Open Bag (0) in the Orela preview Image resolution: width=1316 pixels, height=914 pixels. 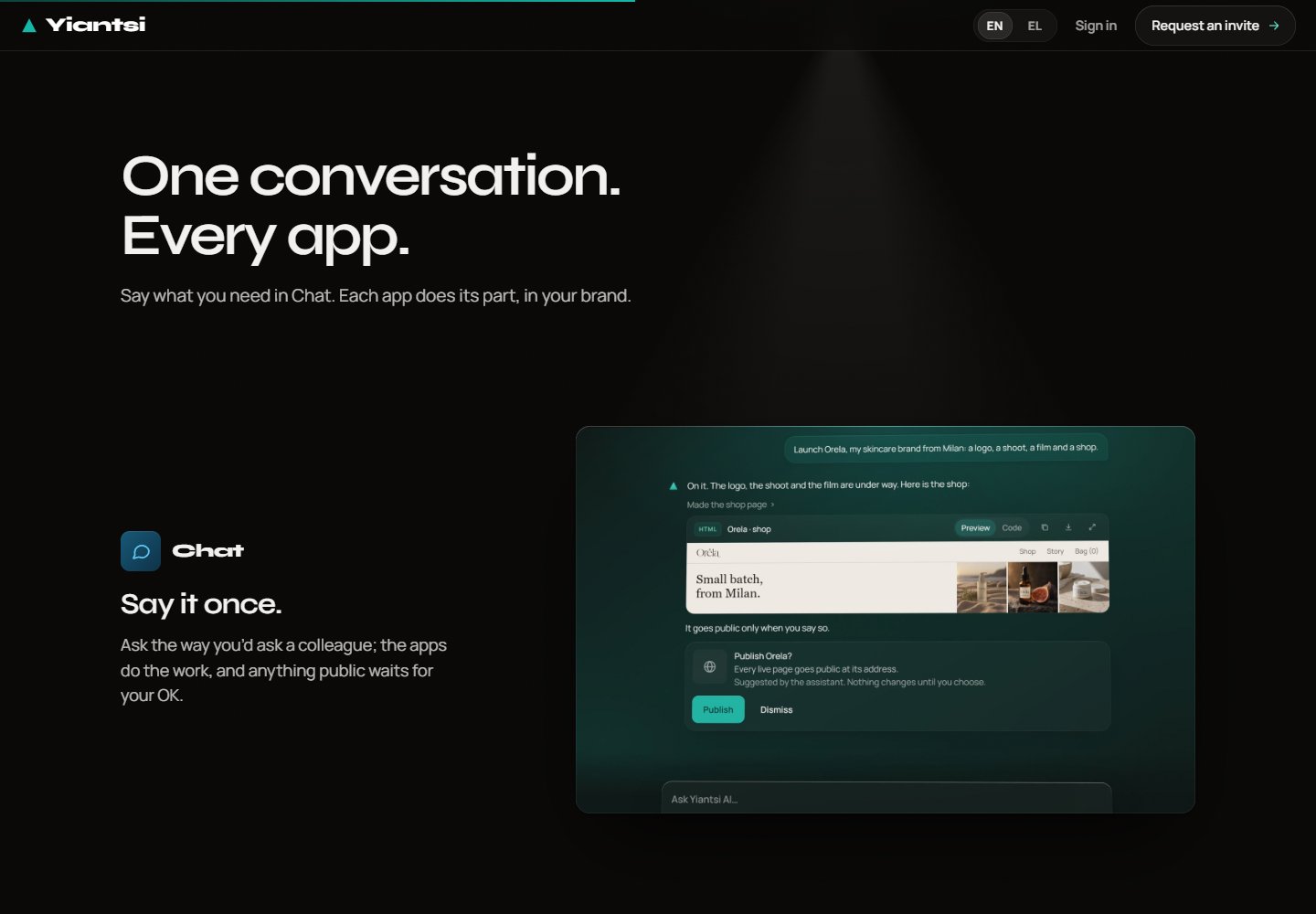[1087, 551]
